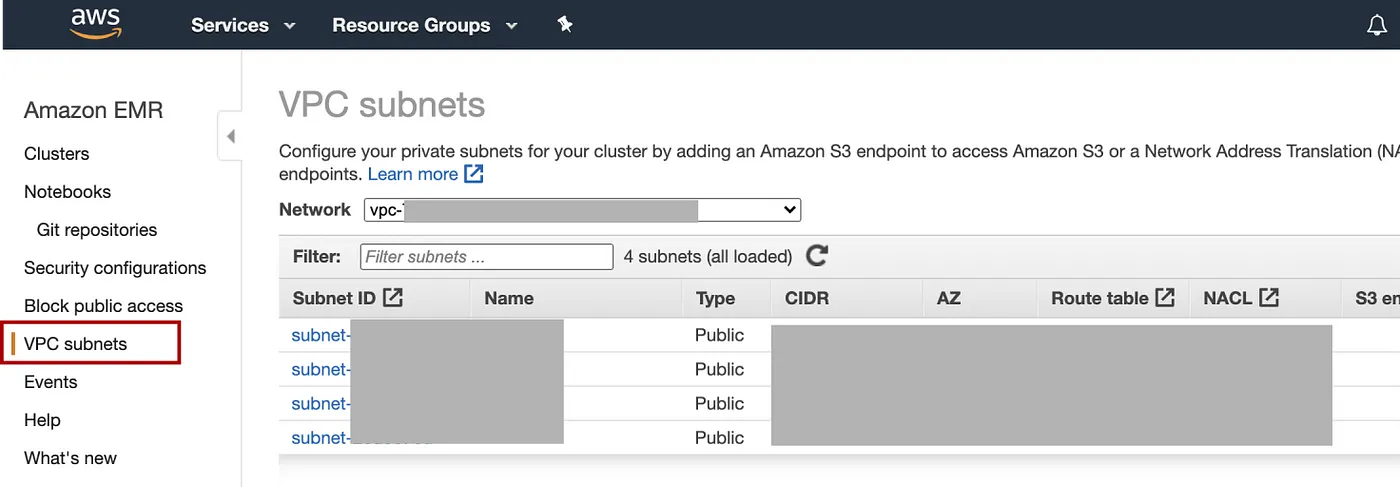The image size is (1400, 487).
Task: Refresh the subnets list
Action: [x=817, y=256]
